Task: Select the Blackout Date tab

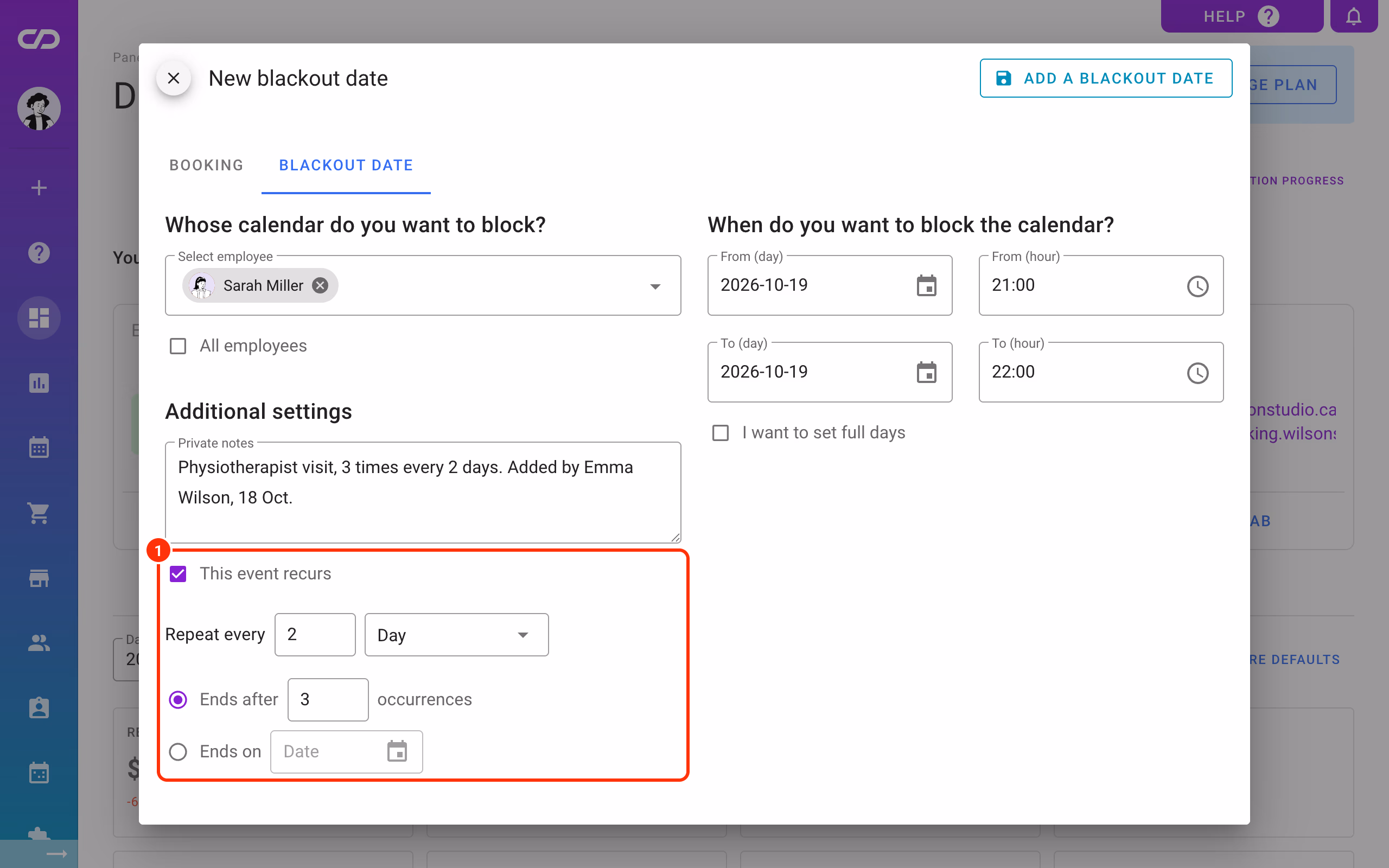Action: tap(346, 165)
